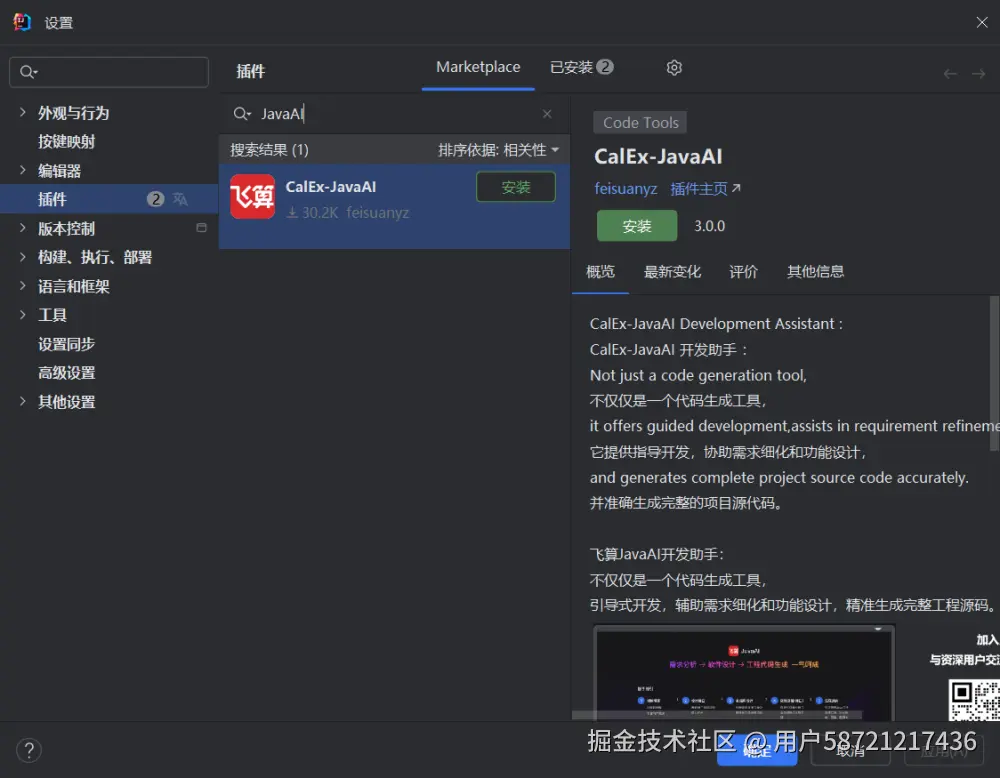Select the CalEx-JavaAI search result row
This screenshot has height=778, width=1000.
pos(394,206)
